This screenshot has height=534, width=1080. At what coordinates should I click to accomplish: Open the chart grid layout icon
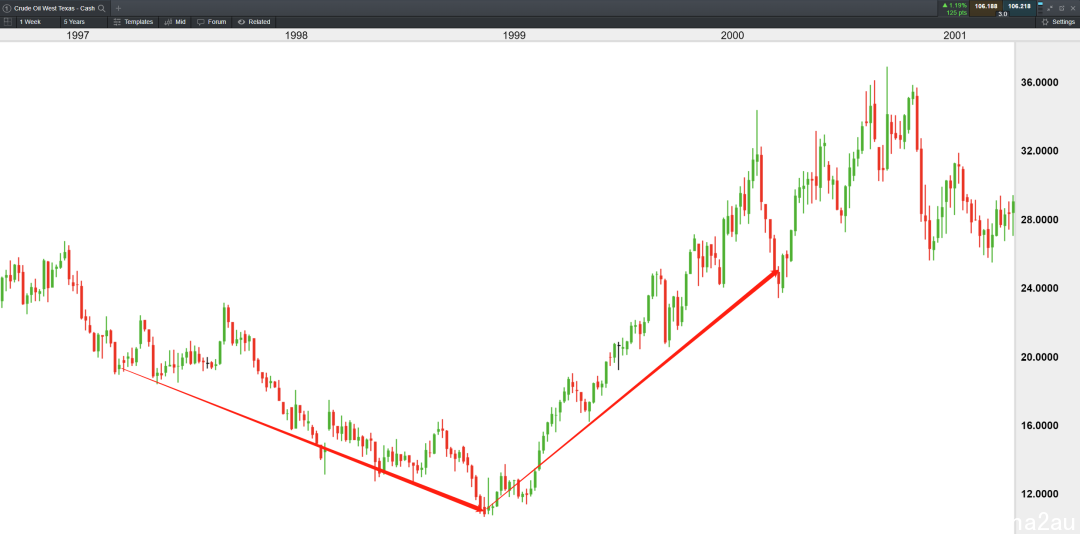pos(8,21)
